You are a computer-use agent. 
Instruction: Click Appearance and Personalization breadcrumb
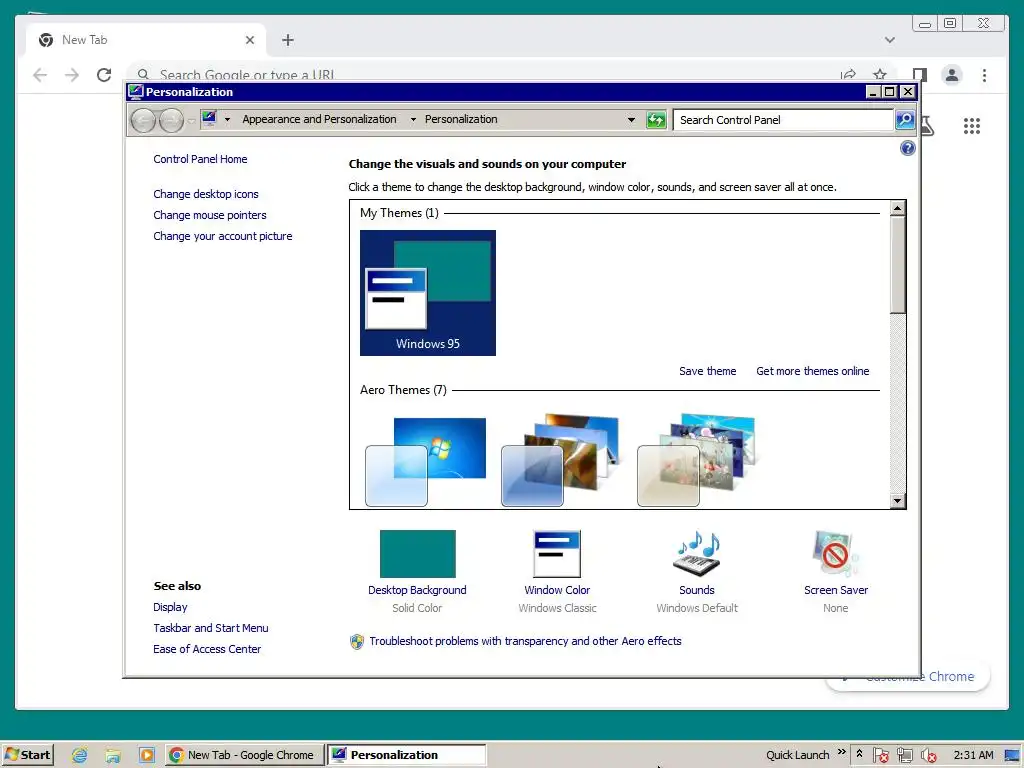[319, 119]
